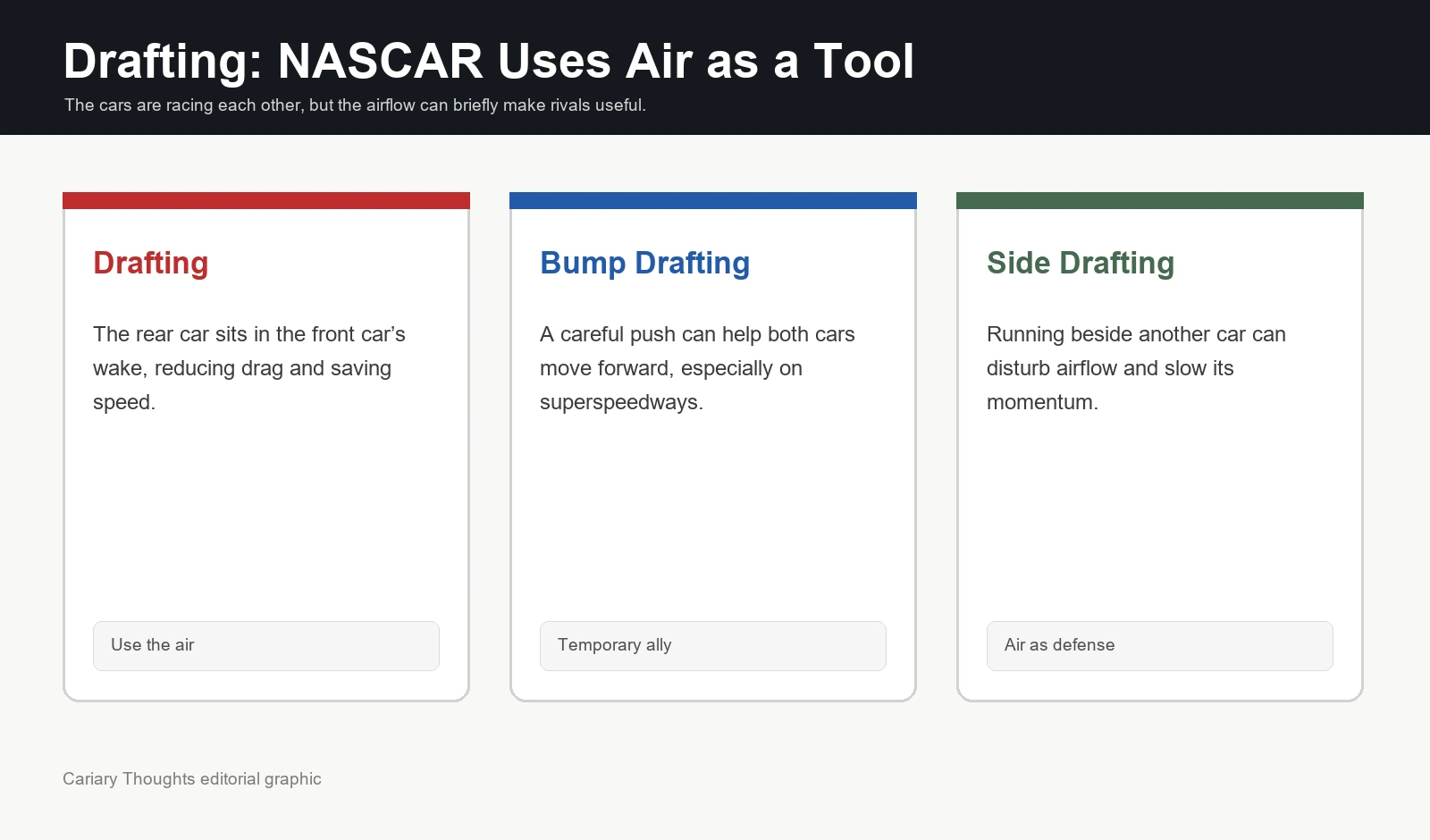
Task: Select the paragraph starting "Running beside another car"
Action: point(1136,368)
